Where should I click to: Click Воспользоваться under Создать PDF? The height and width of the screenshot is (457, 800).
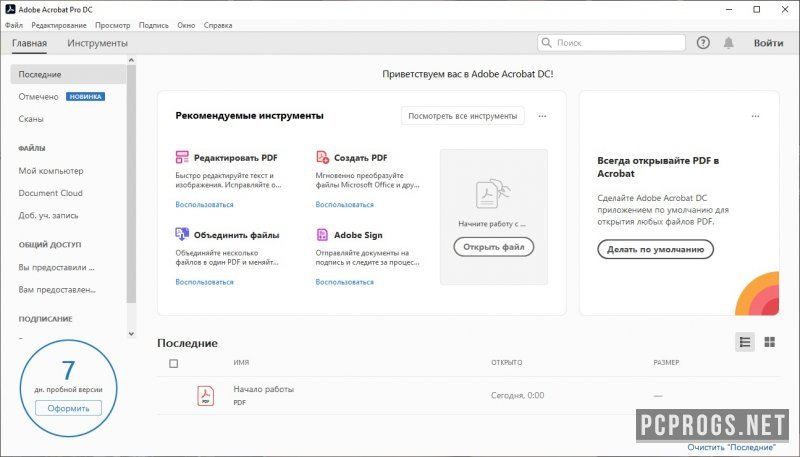point(344,205)
